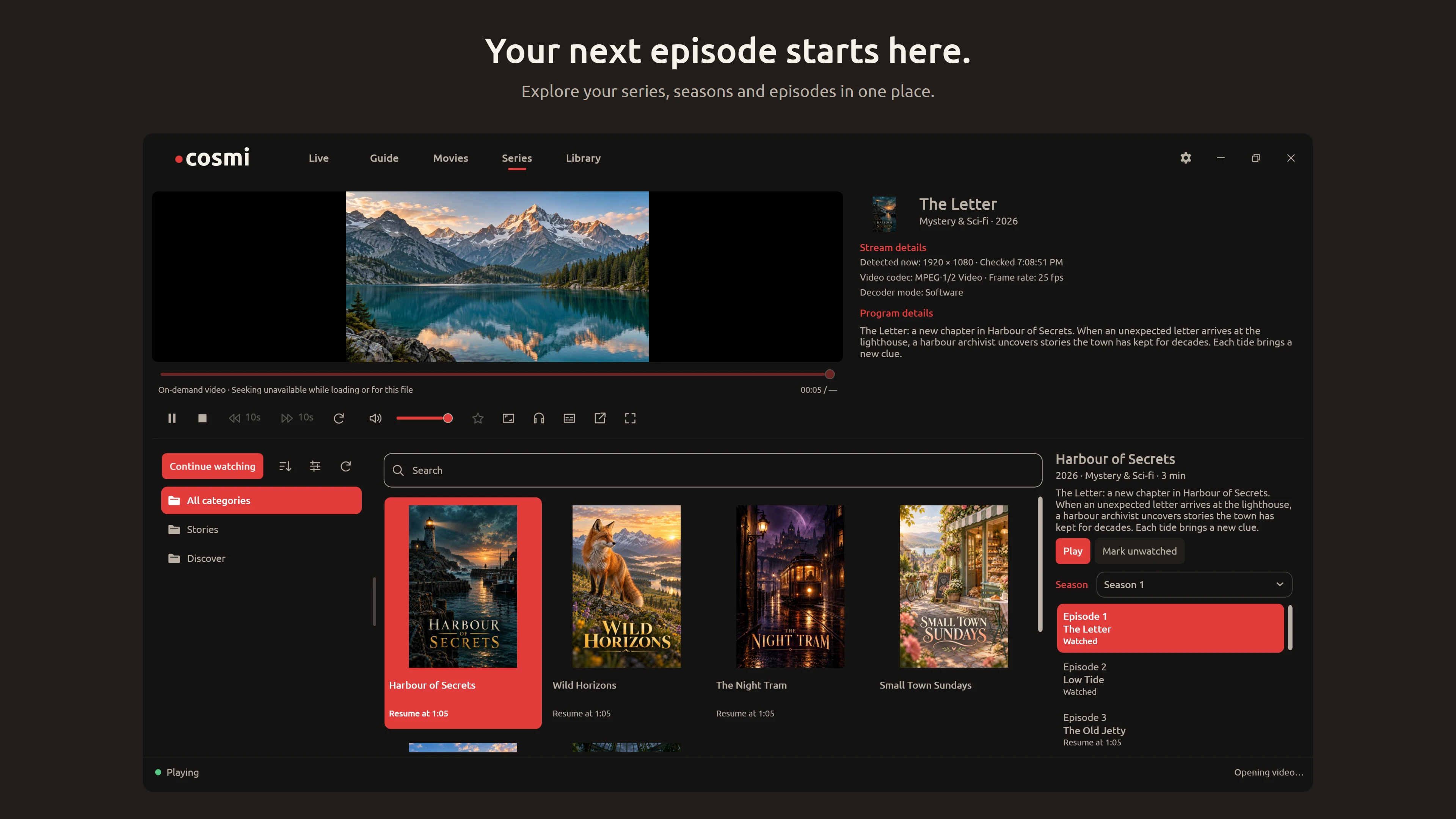Select the Series tab
The height and width of the screenshot is (819, 1456).
coord(516,158)
